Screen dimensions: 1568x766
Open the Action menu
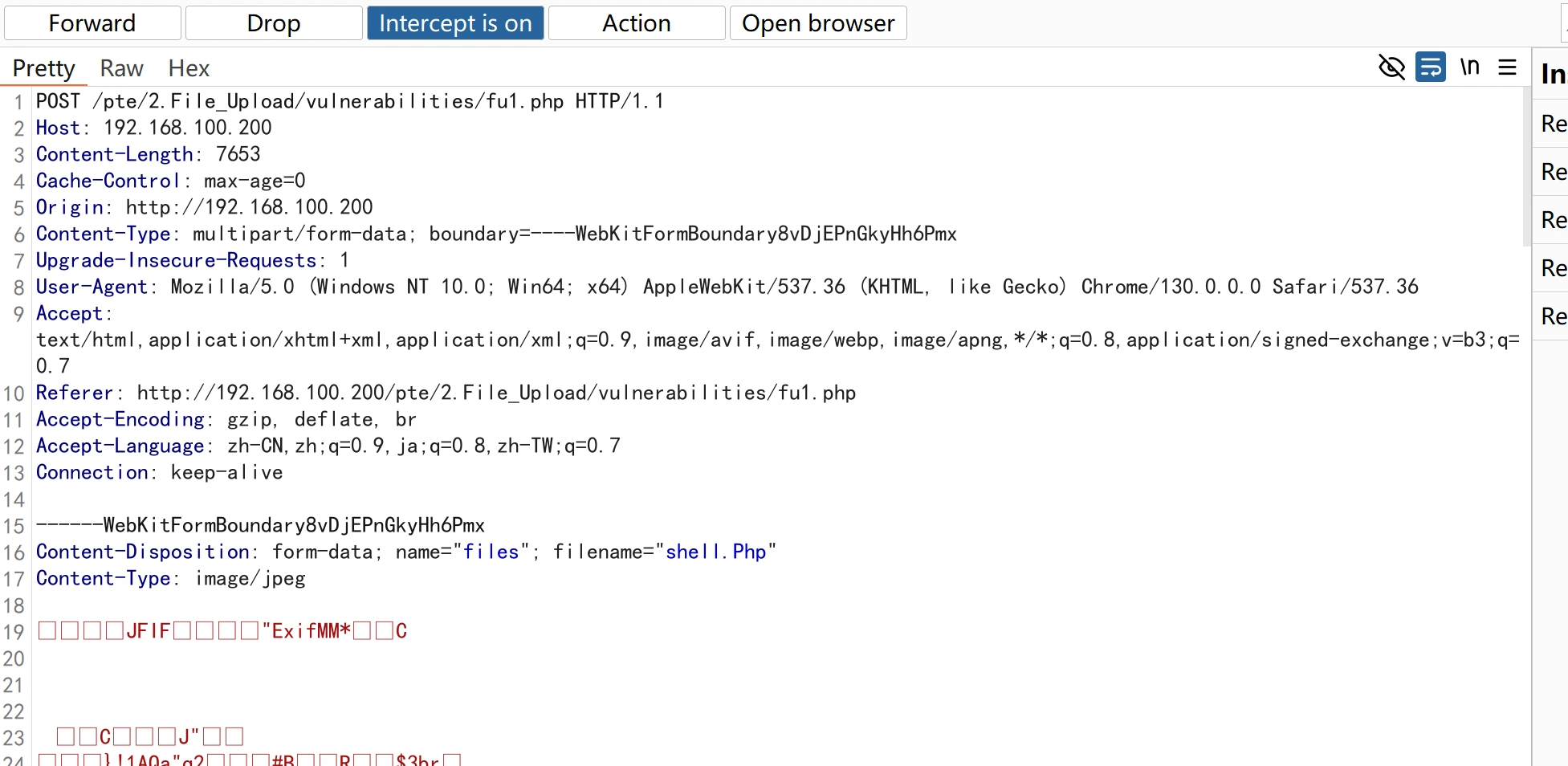click(636, 22)
